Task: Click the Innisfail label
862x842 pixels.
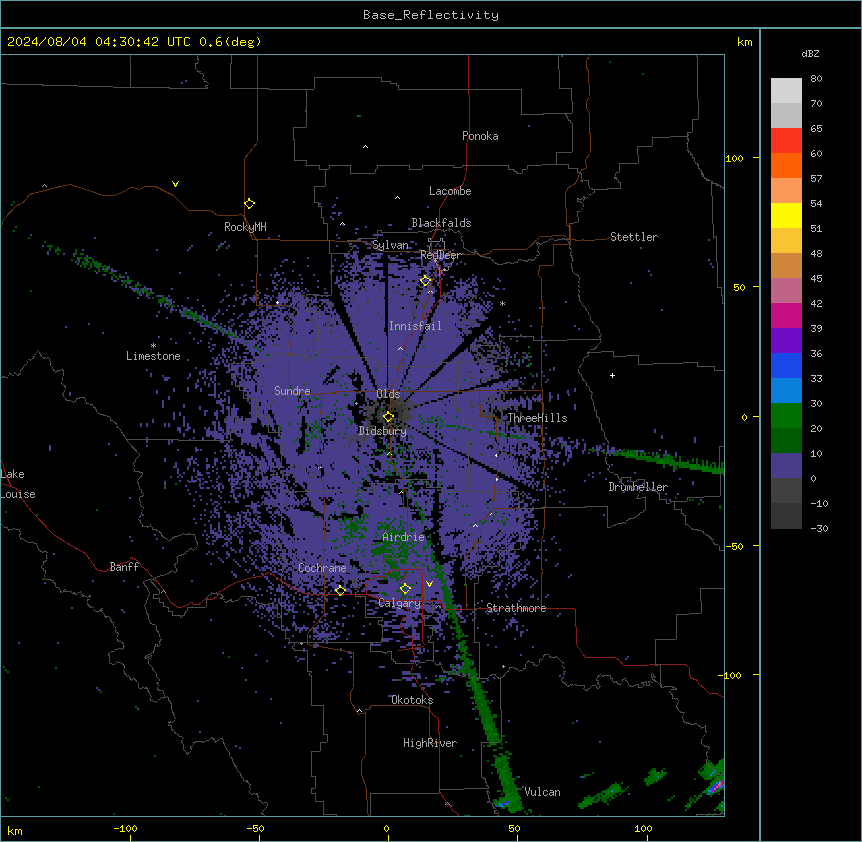Action: [x=415, y=326]
